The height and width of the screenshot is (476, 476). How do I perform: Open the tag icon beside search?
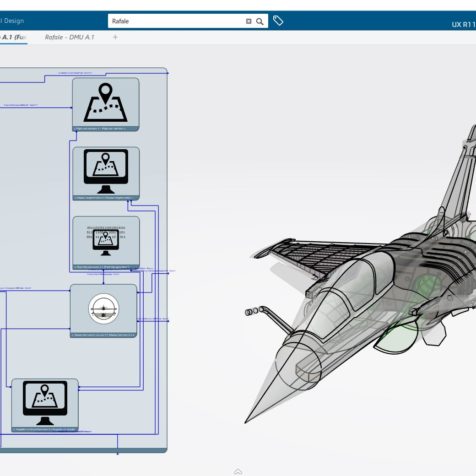coord(278,21)
